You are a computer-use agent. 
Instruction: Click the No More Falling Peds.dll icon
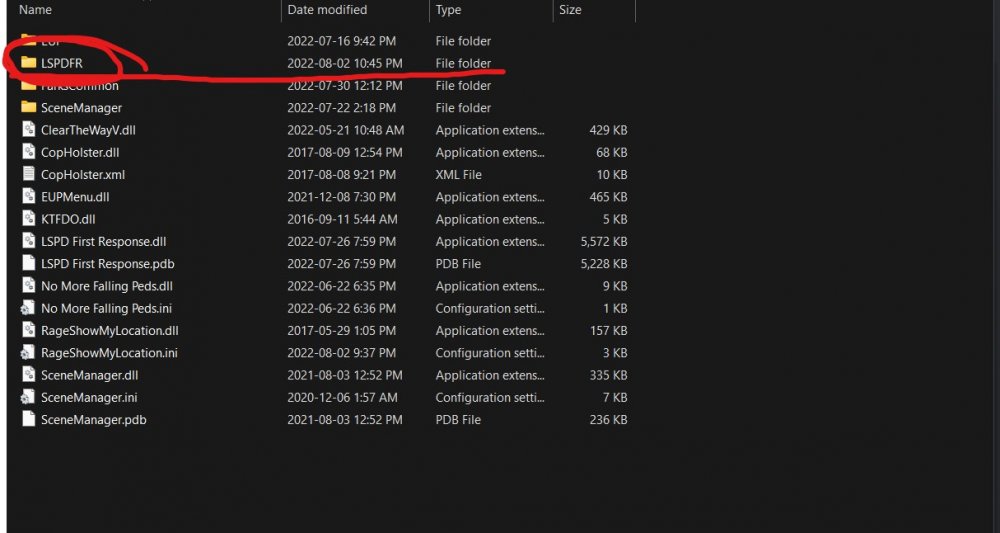(29, 286)
